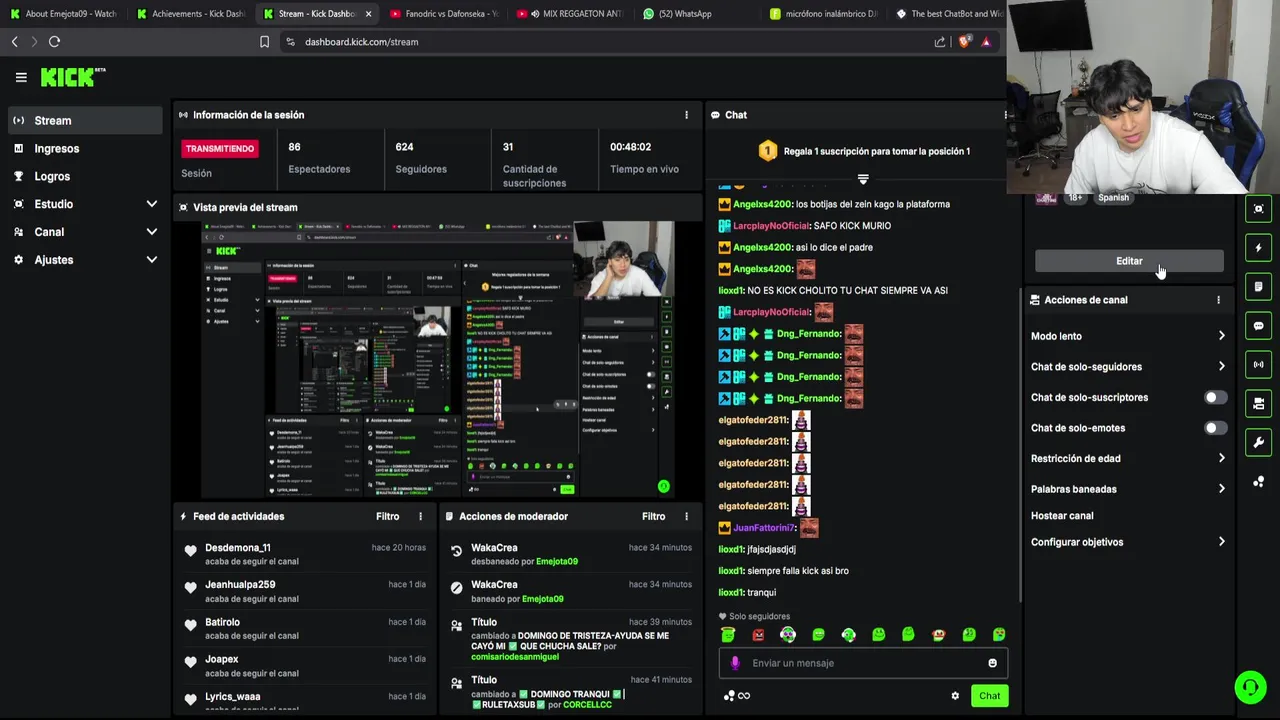The width and height of the screenshot is (1280, 720).
Task: Open Ingresos in the left sidebar
Action: [85, 149]
